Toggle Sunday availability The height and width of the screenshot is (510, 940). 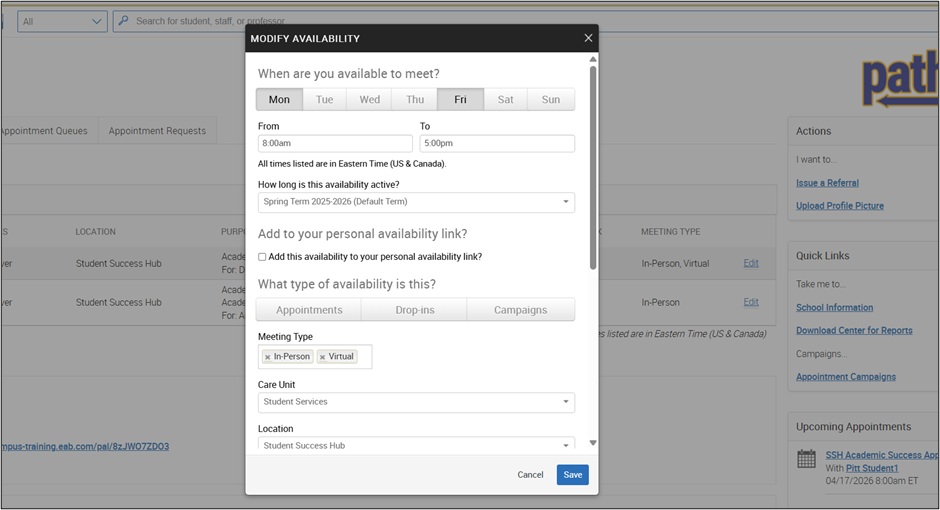point(551,99)
